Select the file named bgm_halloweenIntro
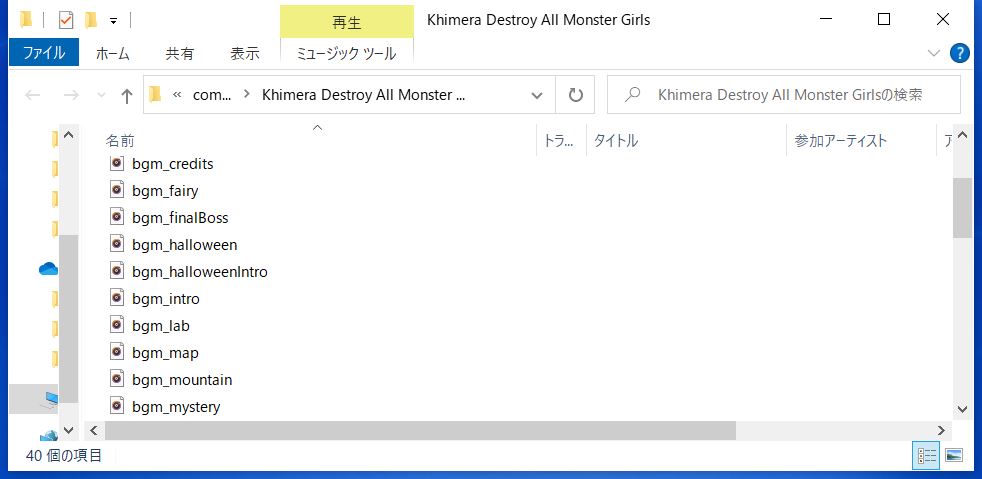The image size is (982, 479). [x=200, y=272]
